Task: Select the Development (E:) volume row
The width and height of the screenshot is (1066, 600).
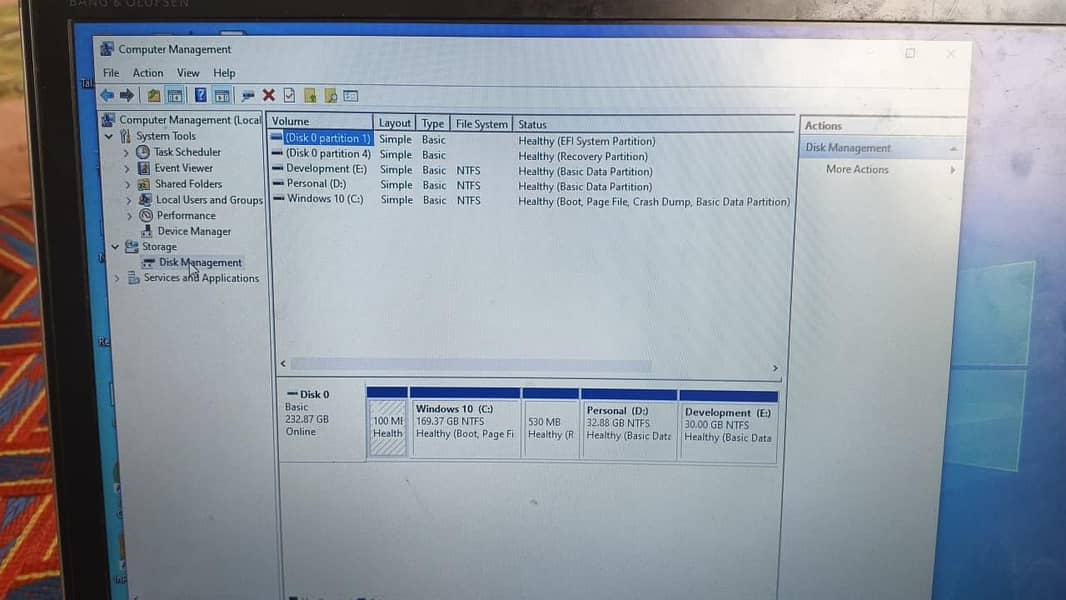Action: point(326,169)
